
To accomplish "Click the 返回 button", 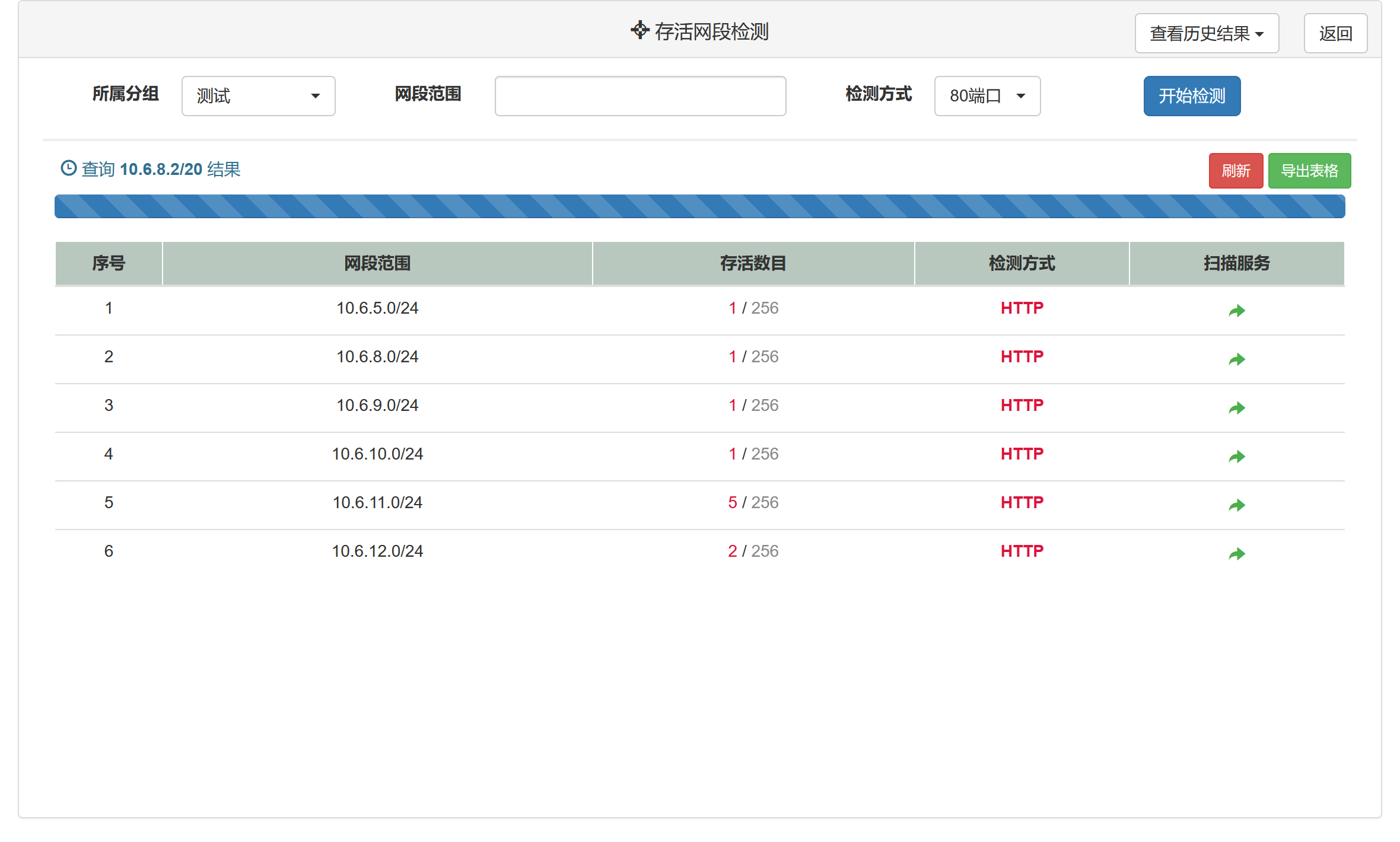I will coord(1335,34).
